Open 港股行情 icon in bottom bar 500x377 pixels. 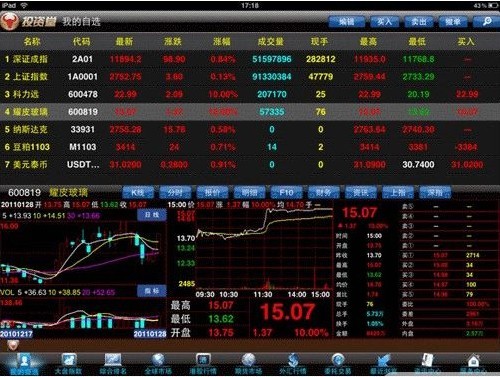click(203, 364)
